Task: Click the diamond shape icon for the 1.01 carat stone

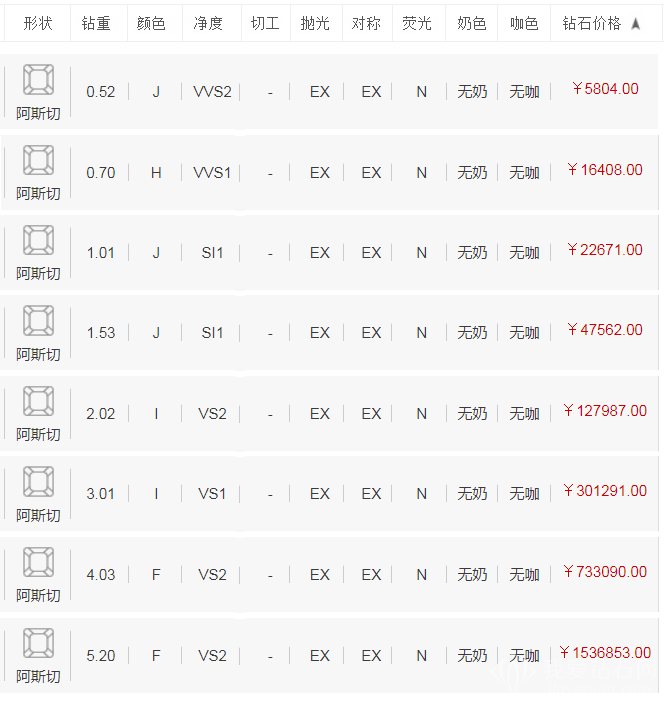Action: point(38,240)
